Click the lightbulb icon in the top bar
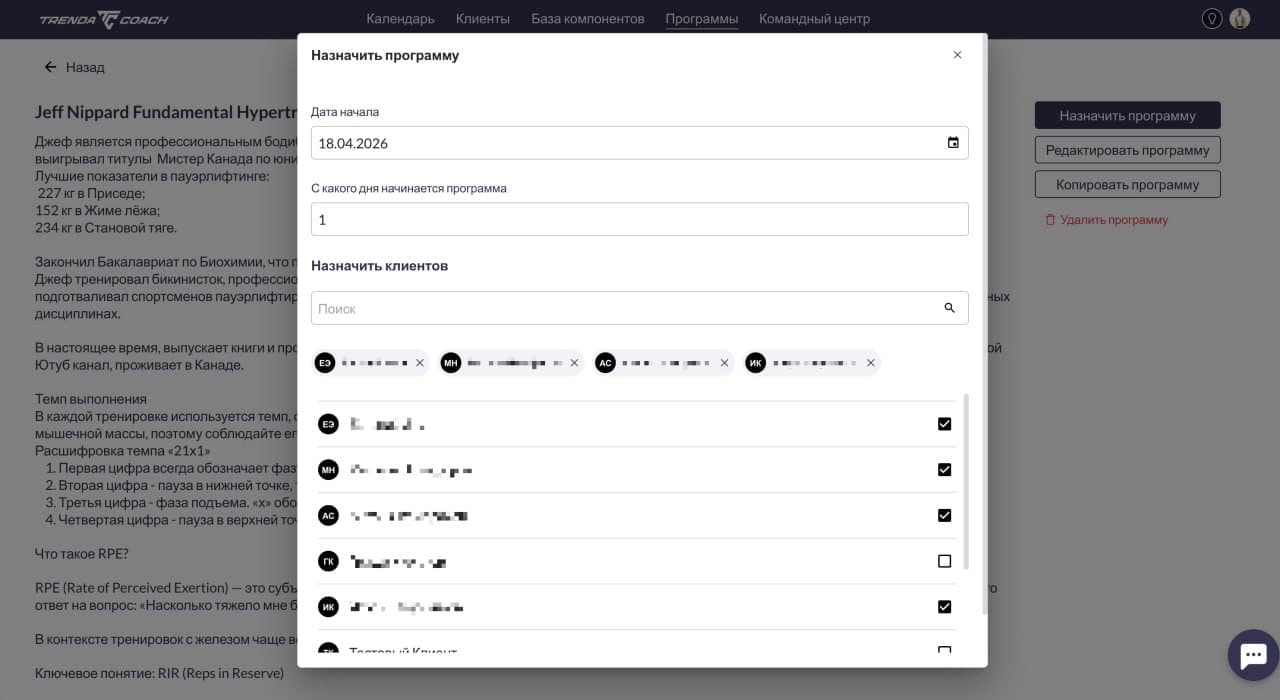 click(x=1212, y=18)
